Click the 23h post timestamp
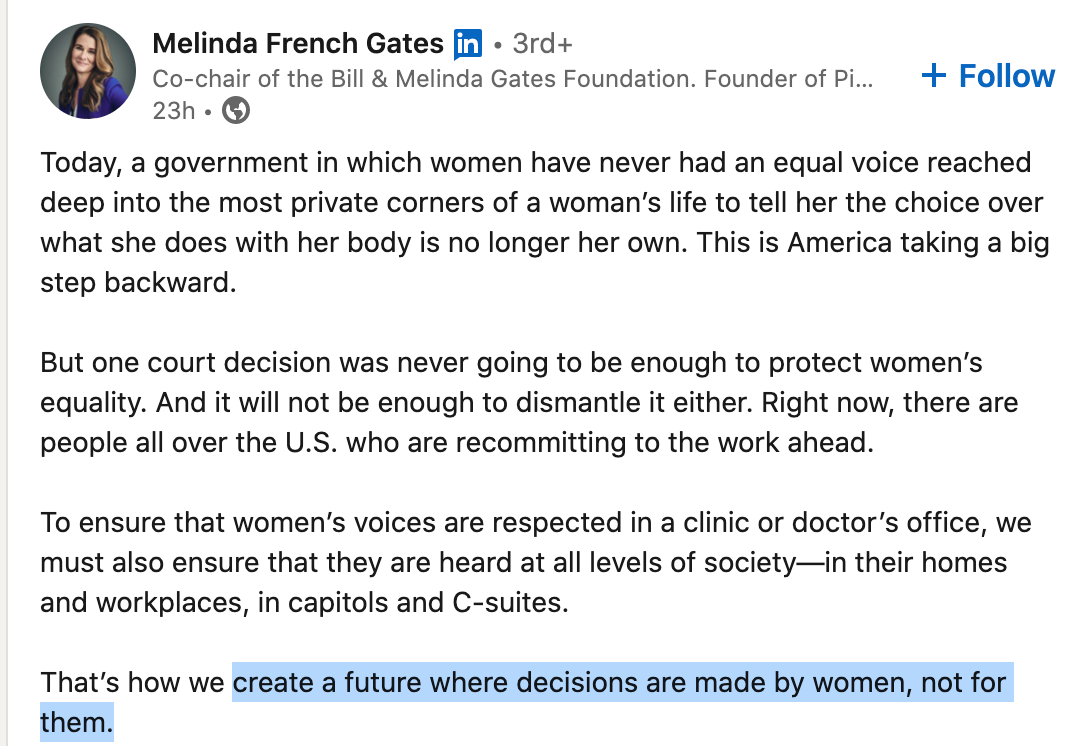 click(x=173, y=110)
